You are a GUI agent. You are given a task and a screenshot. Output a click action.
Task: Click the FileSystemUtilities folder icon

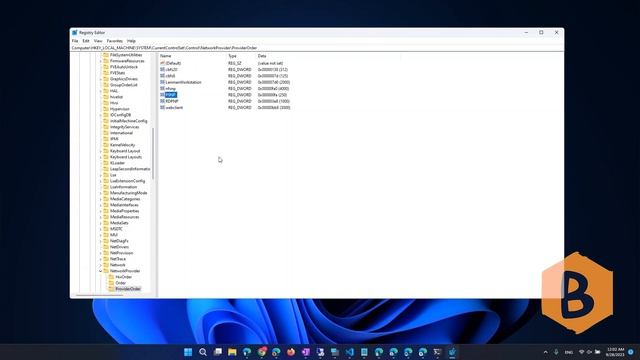(x=106, y=55)
